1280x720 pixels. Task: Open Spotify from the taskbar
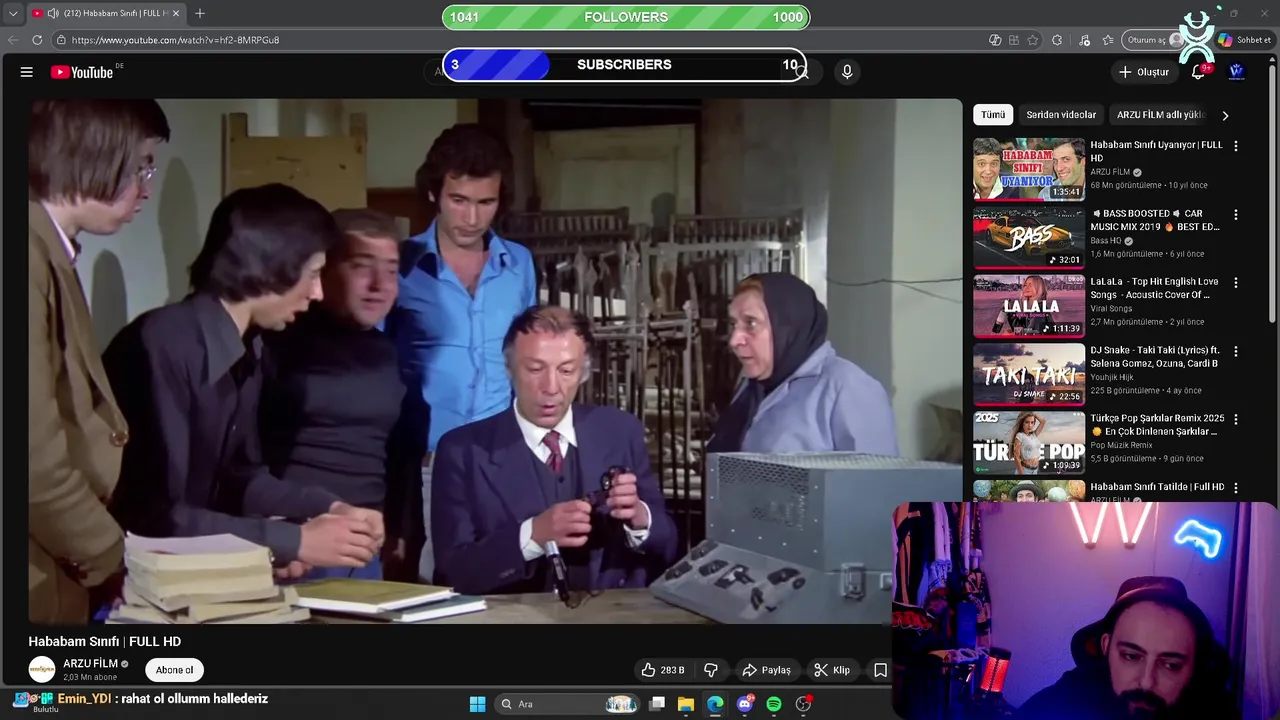774,704
